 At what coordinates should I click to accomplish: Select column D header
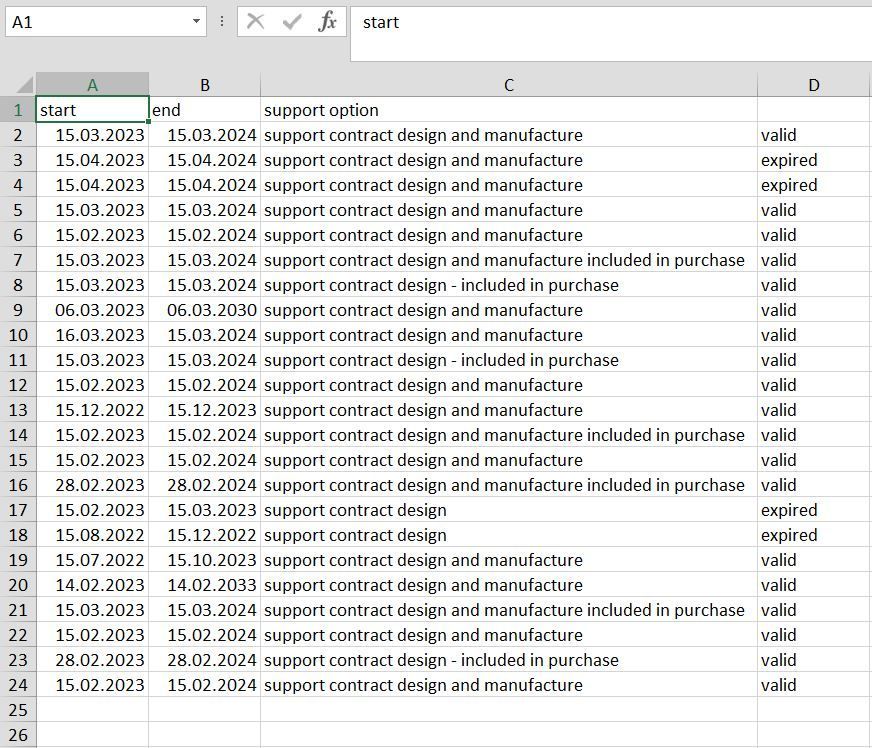813,84
